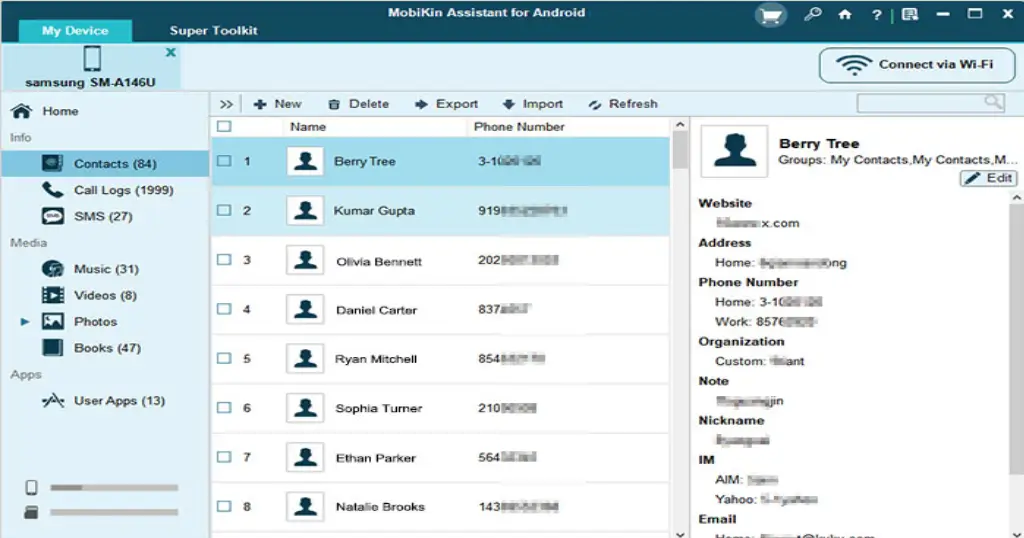Image resolution: width=1024 pixels, height=538 pixels.
Task: Click the contact list scrollbar thumb
Action: pyautogui.click(x=680, y=150)
